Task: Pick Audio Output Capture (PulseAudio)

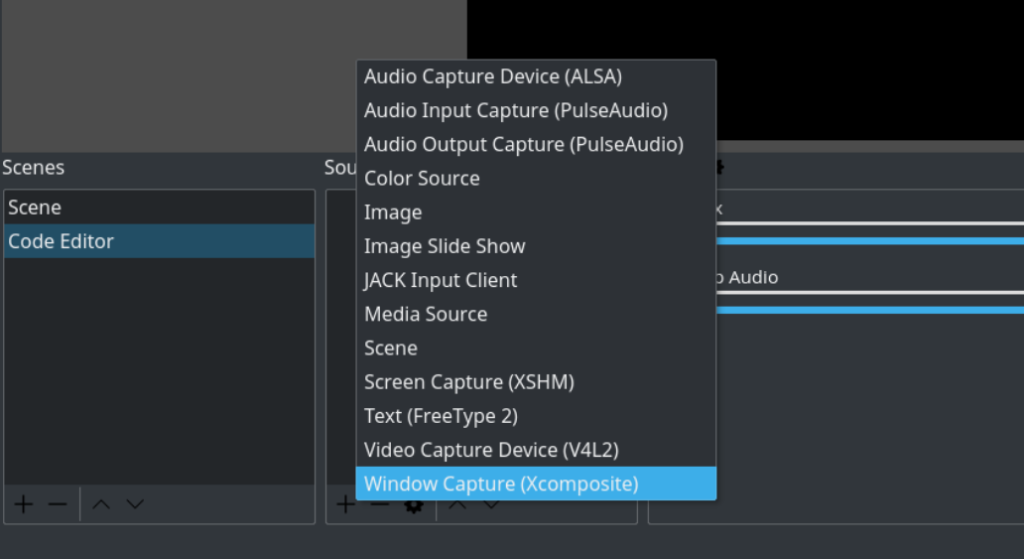Action: [536, 144]
